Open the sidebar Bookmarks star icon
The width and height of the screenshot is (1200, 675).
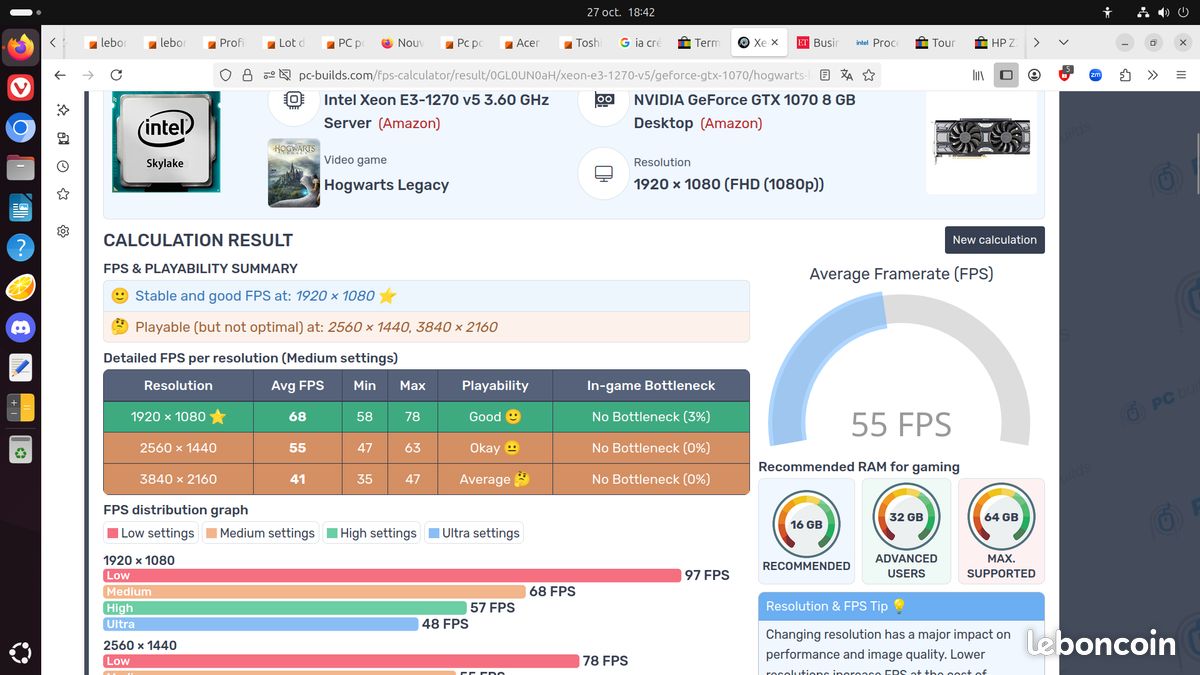63,194
